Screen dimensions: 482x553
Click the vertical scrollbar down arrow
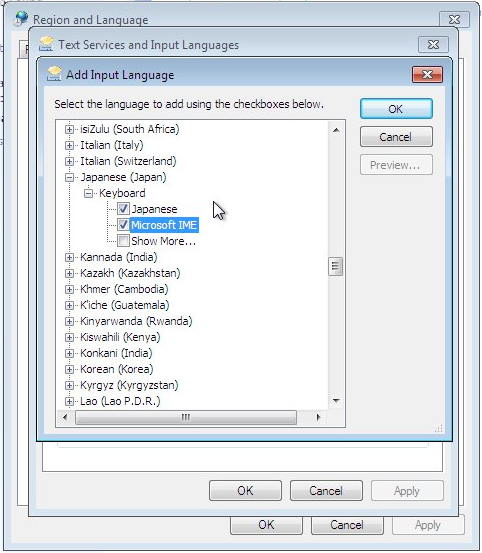pyautogui.click(x=336, y=400)
